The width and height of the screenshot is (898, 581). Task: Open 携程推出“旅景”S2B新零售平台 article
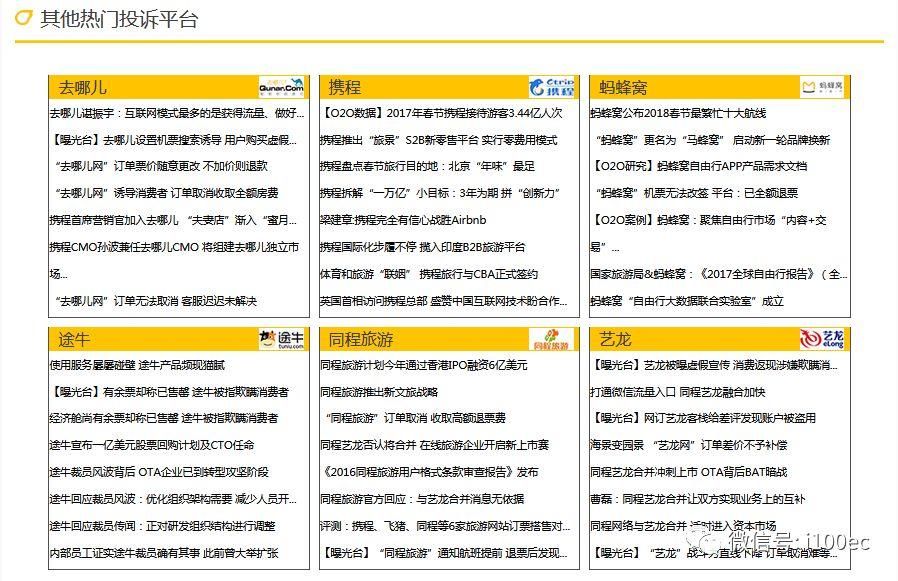tap(439, 140)
